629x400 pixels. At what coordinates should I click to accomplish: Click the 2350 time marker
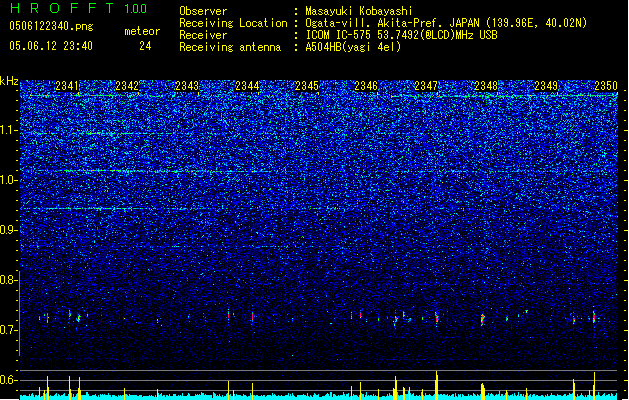click(606, 86)
